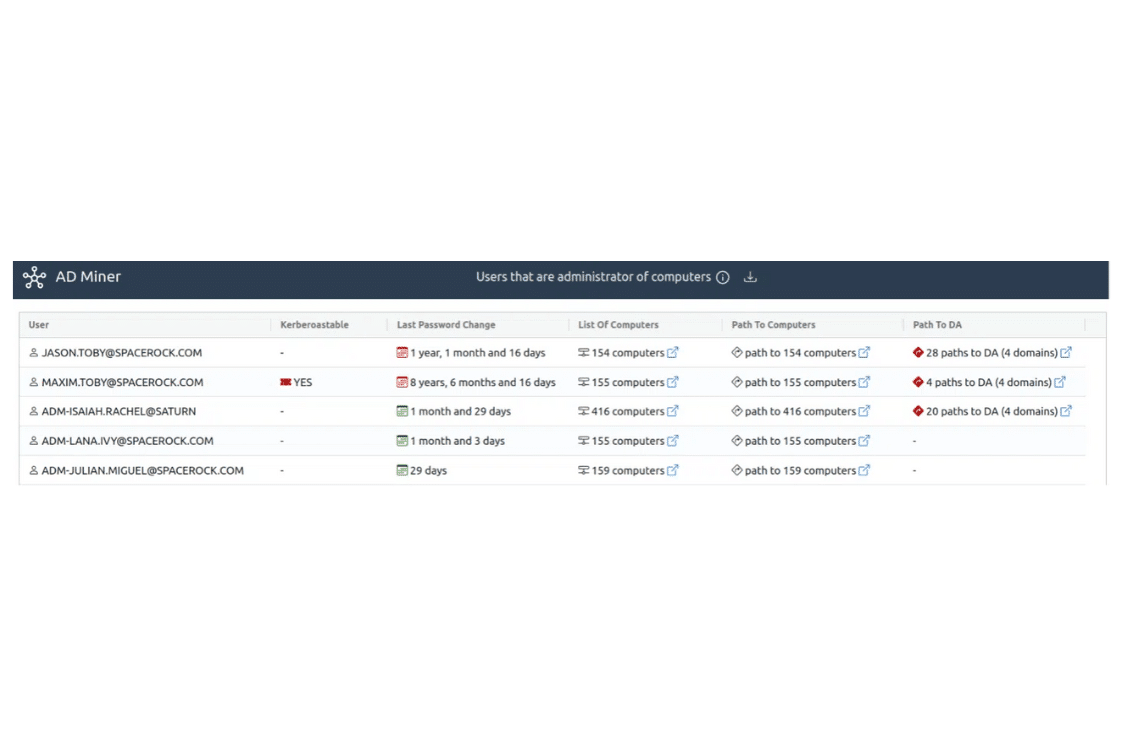
Task: Open the 20 paths to DA (4 domains) link
Action: pyautogui.click(x=992, y=411)
